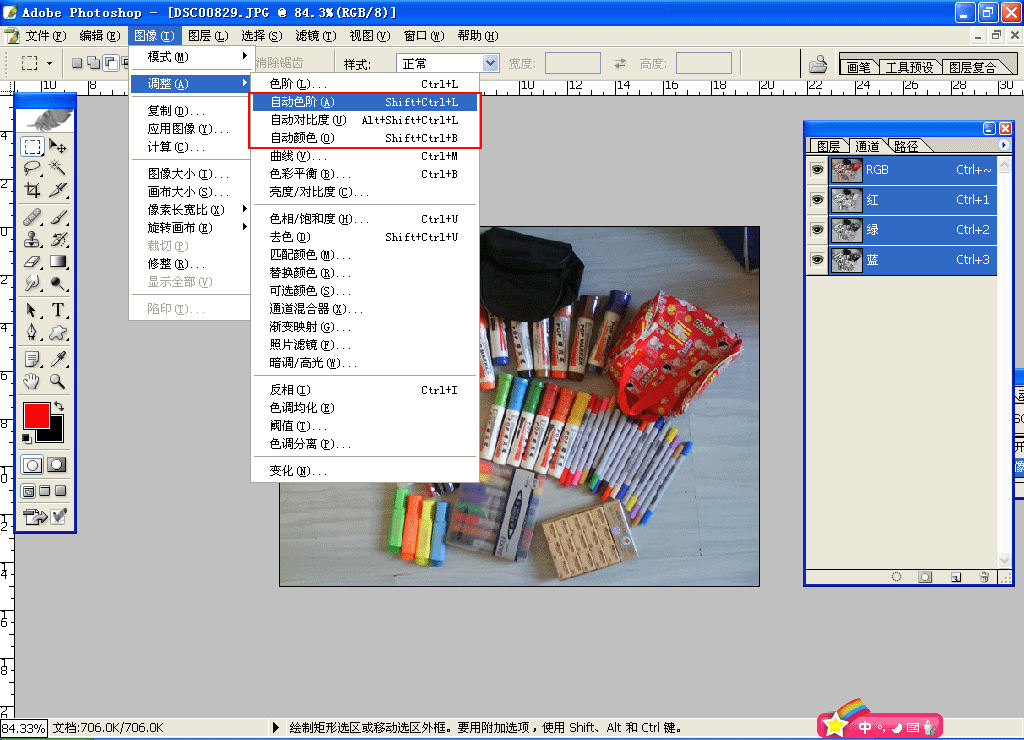Activate the Type tool
The image size is (1024, 740).
click(x=57, y=310)
